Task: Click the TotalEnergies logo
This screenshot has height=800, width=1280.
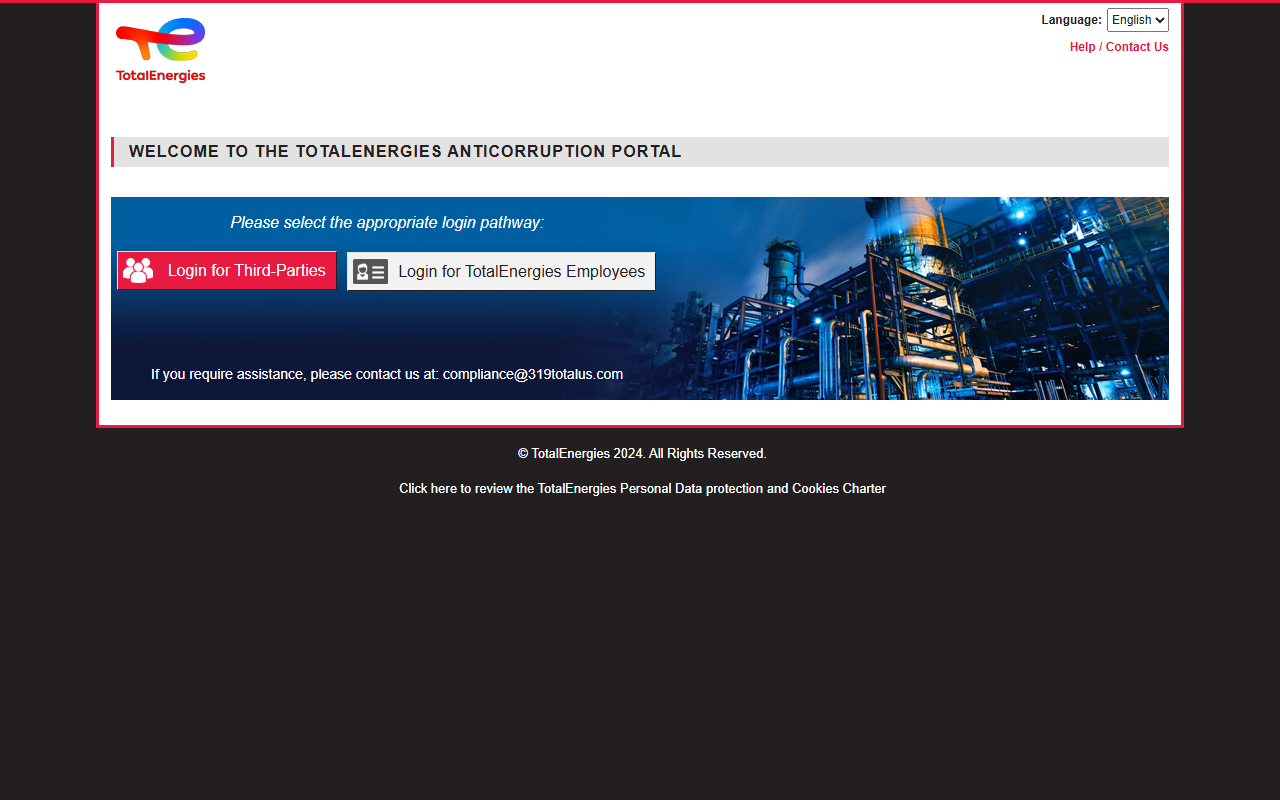Action: tap(160, 50)
